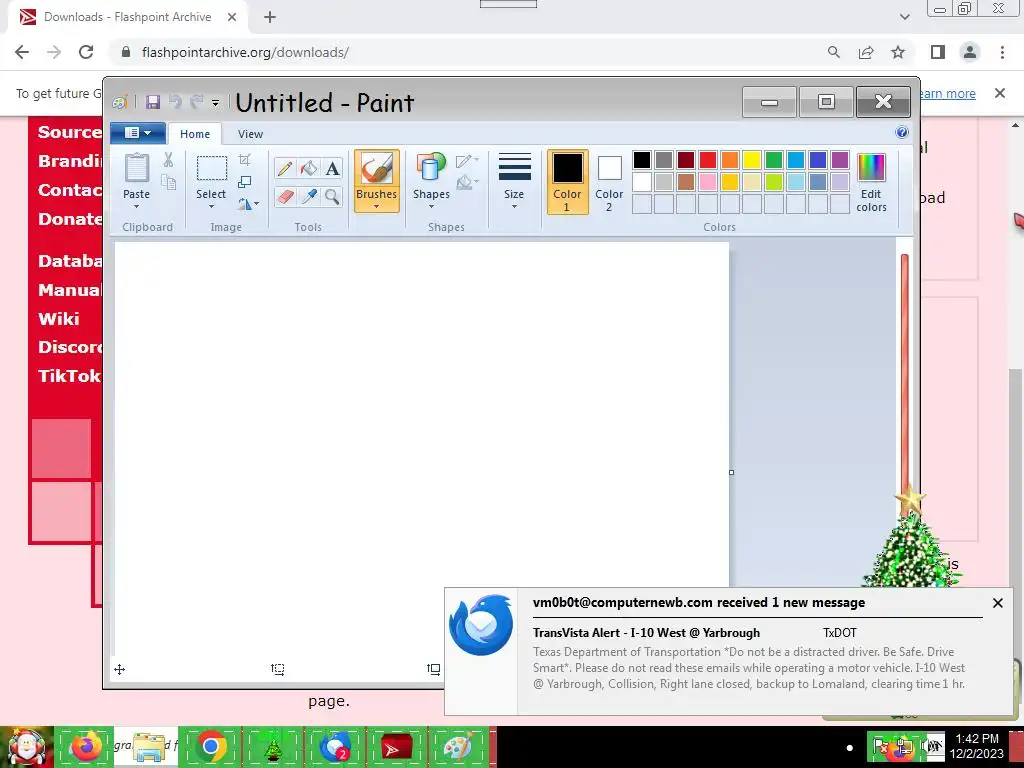
Task: Open Thunderbird from the taskbar
Action: click(334, 747)
